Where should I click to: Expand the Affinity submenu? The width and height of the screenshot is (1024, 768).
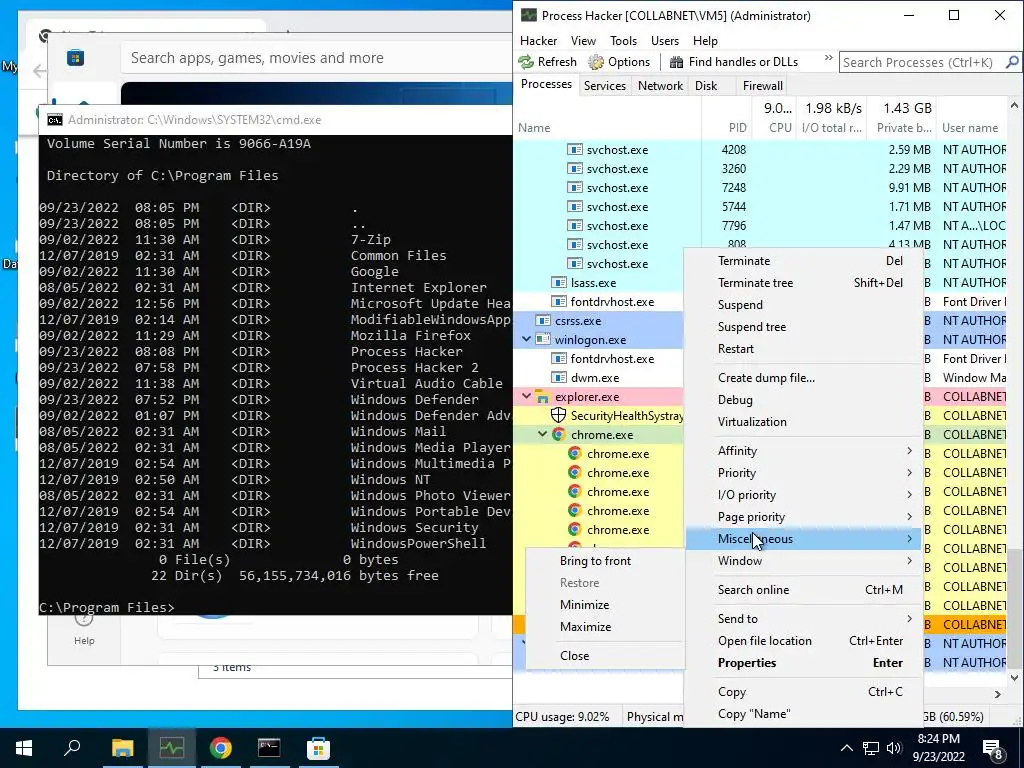click(x=804, y=451)
